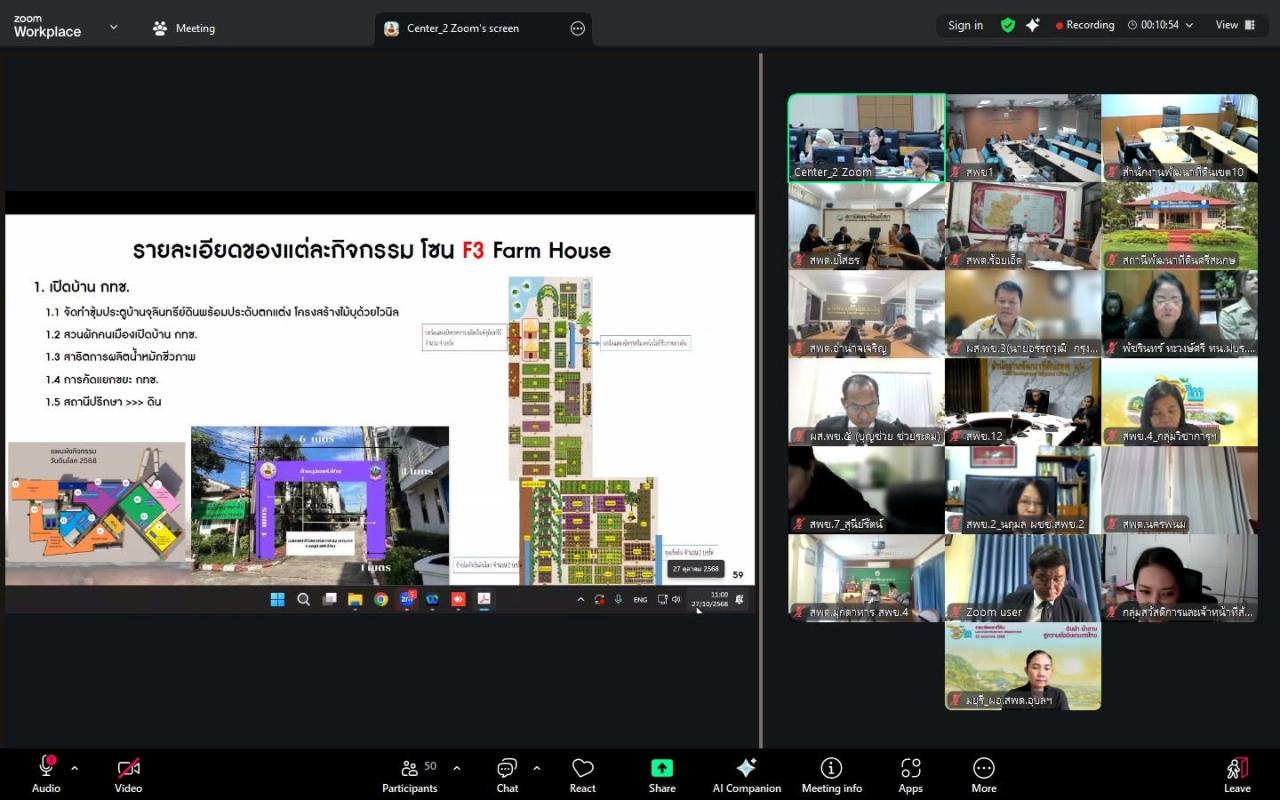
Task: Select สพข.12 participant video tile
Action: pos(1023,402)
